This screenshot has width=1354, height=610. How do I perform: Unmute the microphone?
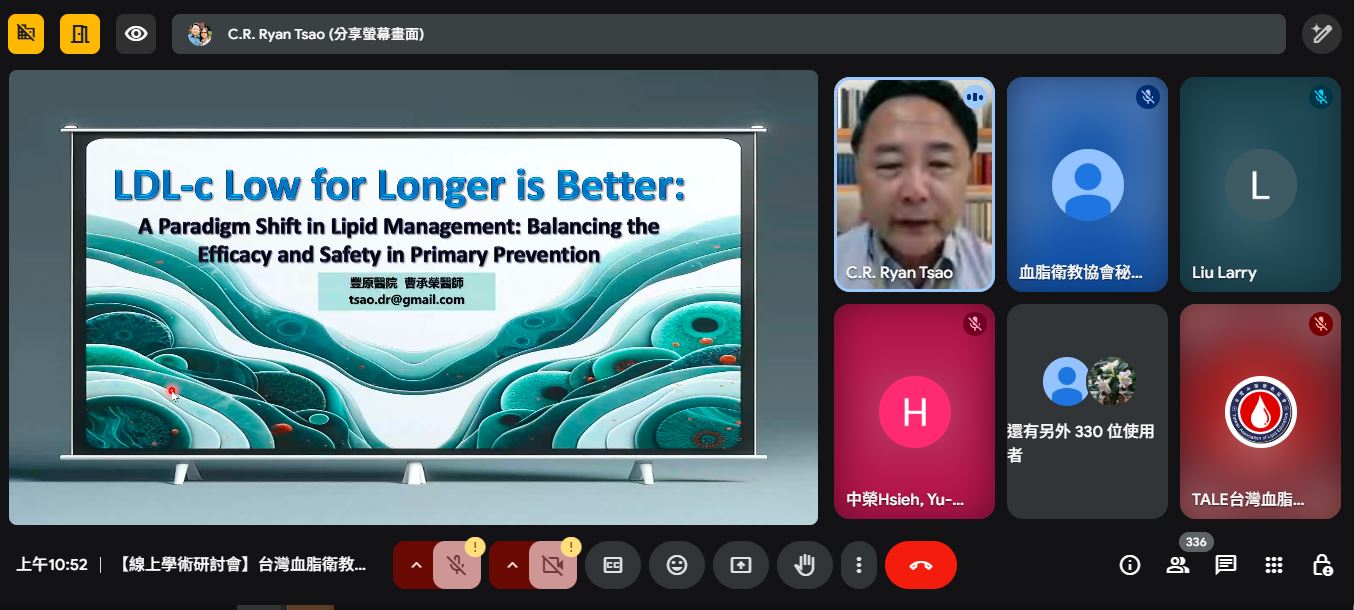point(457,565)
